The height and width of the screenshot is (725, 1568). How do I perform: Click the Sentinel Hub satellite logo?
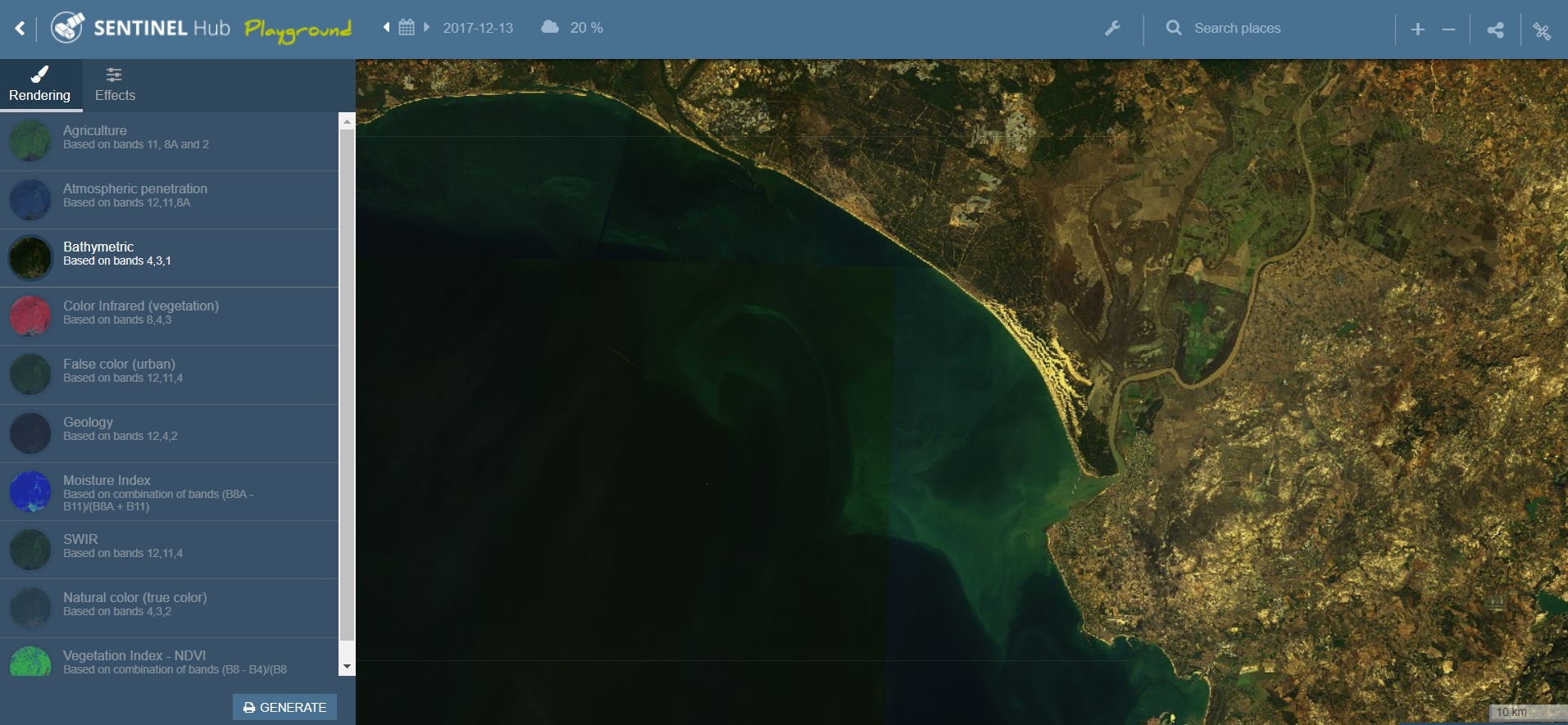pos(67,27)
